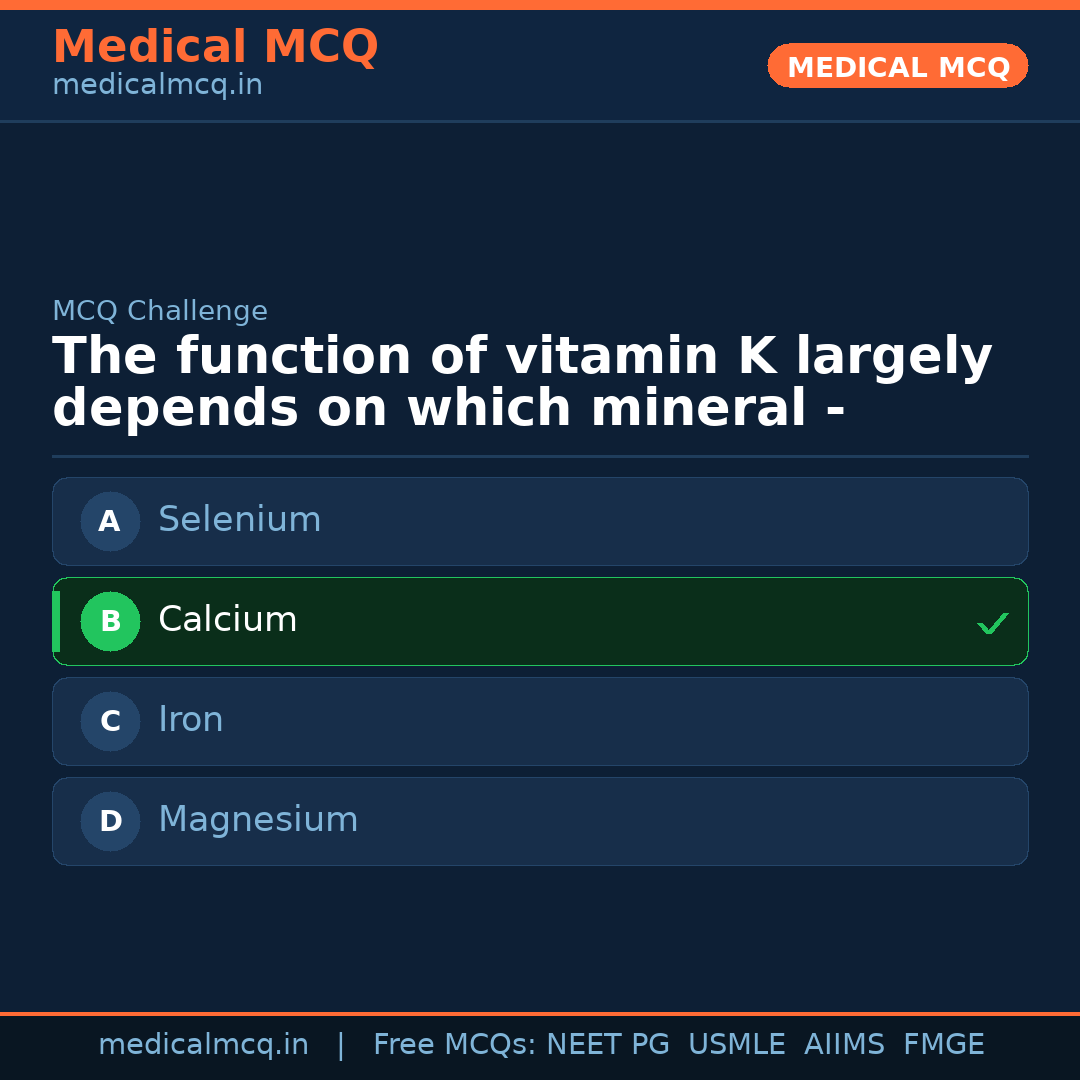This screenshot has height=1080, width=1080.
Task: Click the circular D option badge
Action: [x=110, y=821]
